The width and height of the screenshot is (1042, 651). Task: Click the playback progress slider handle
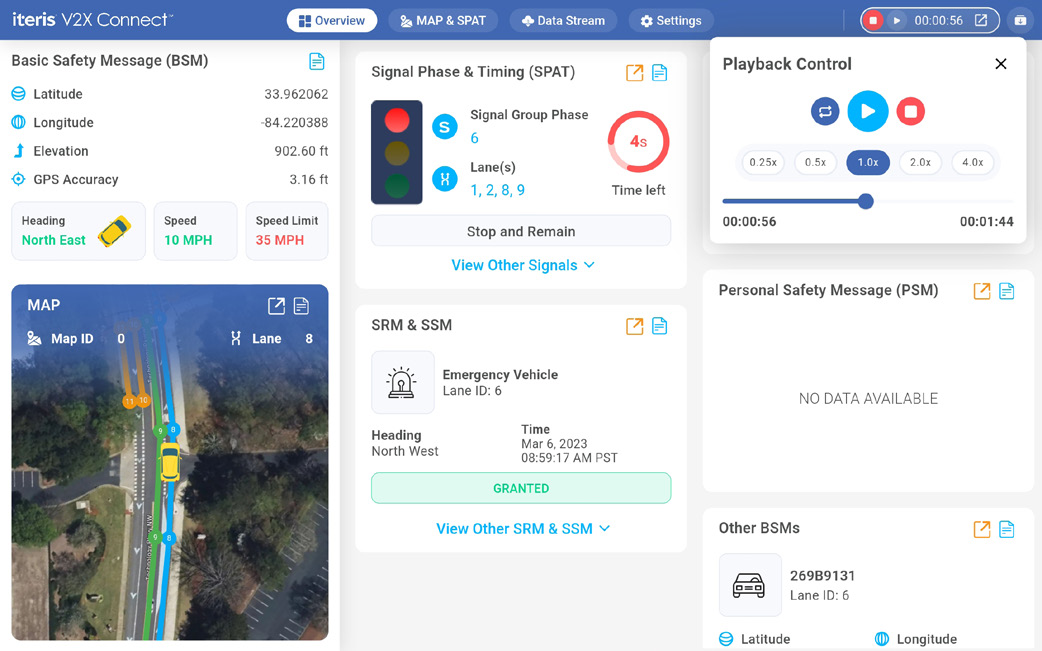(866, 201)
